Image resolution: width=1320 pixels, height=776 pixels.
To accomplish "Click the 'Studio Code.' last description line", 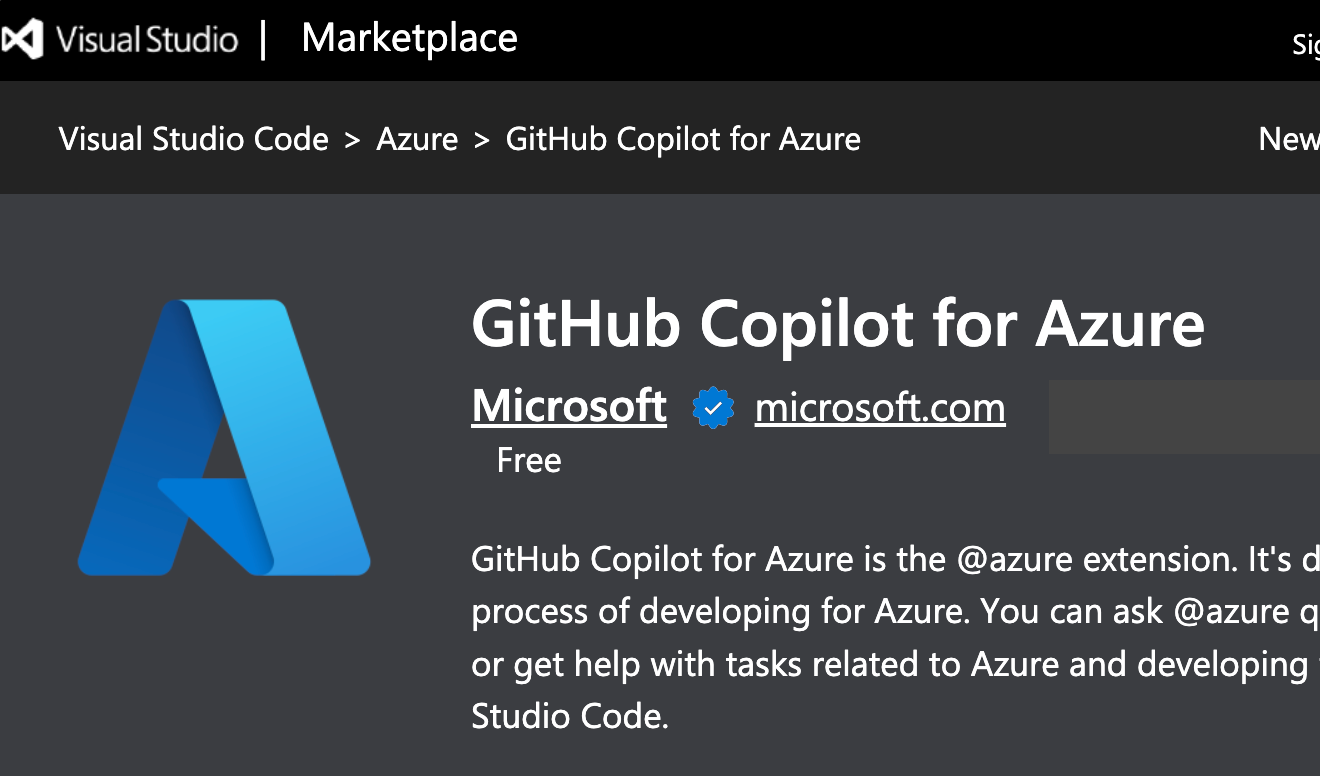I will [570, 716].
